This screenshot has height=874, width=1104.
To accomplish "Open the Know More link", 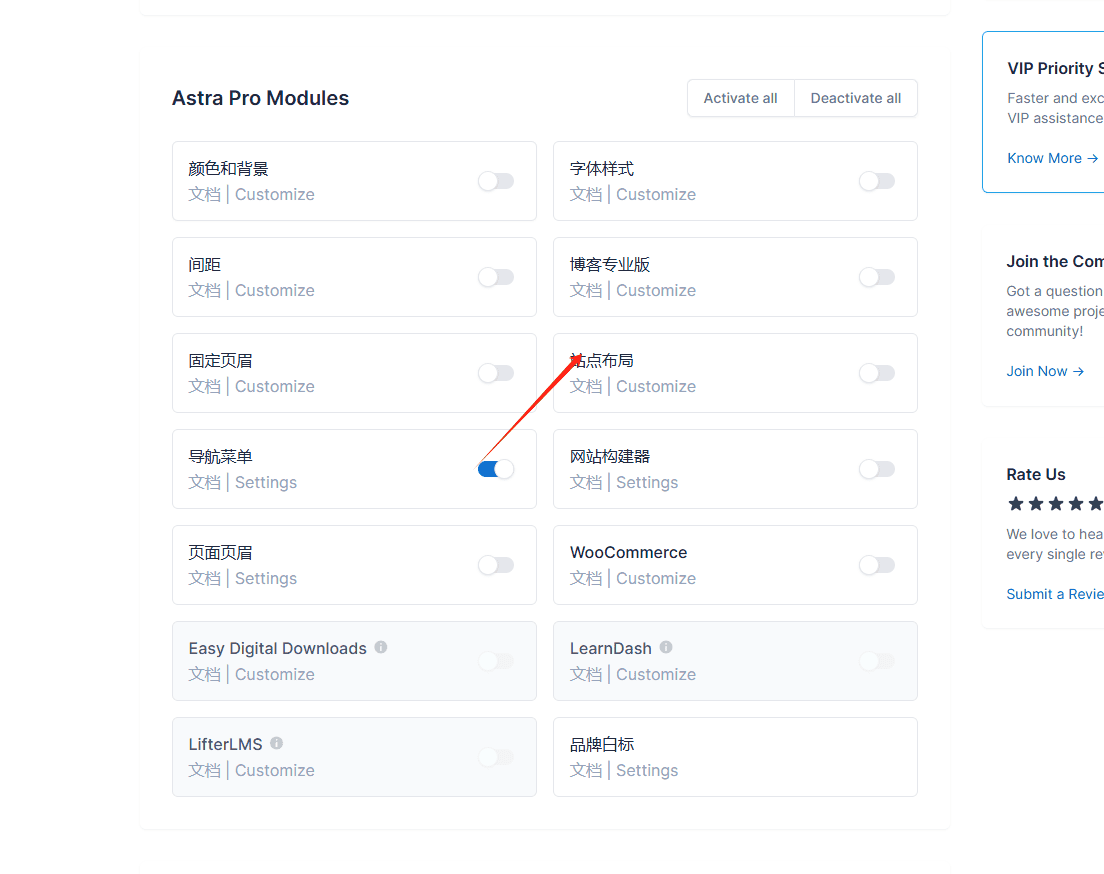I will (x=1053, y=158).
